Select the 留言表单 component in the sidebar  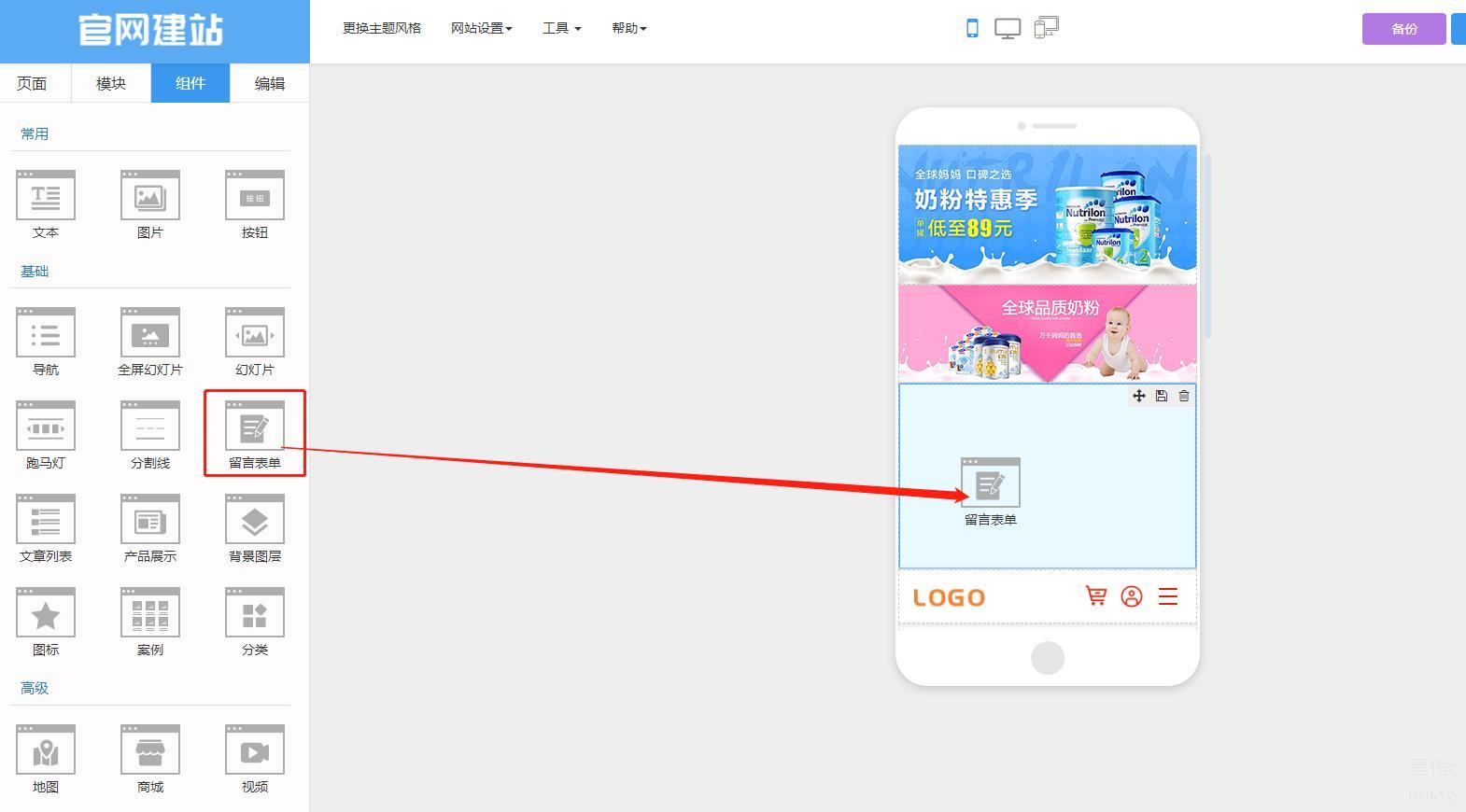click(254, 433)
